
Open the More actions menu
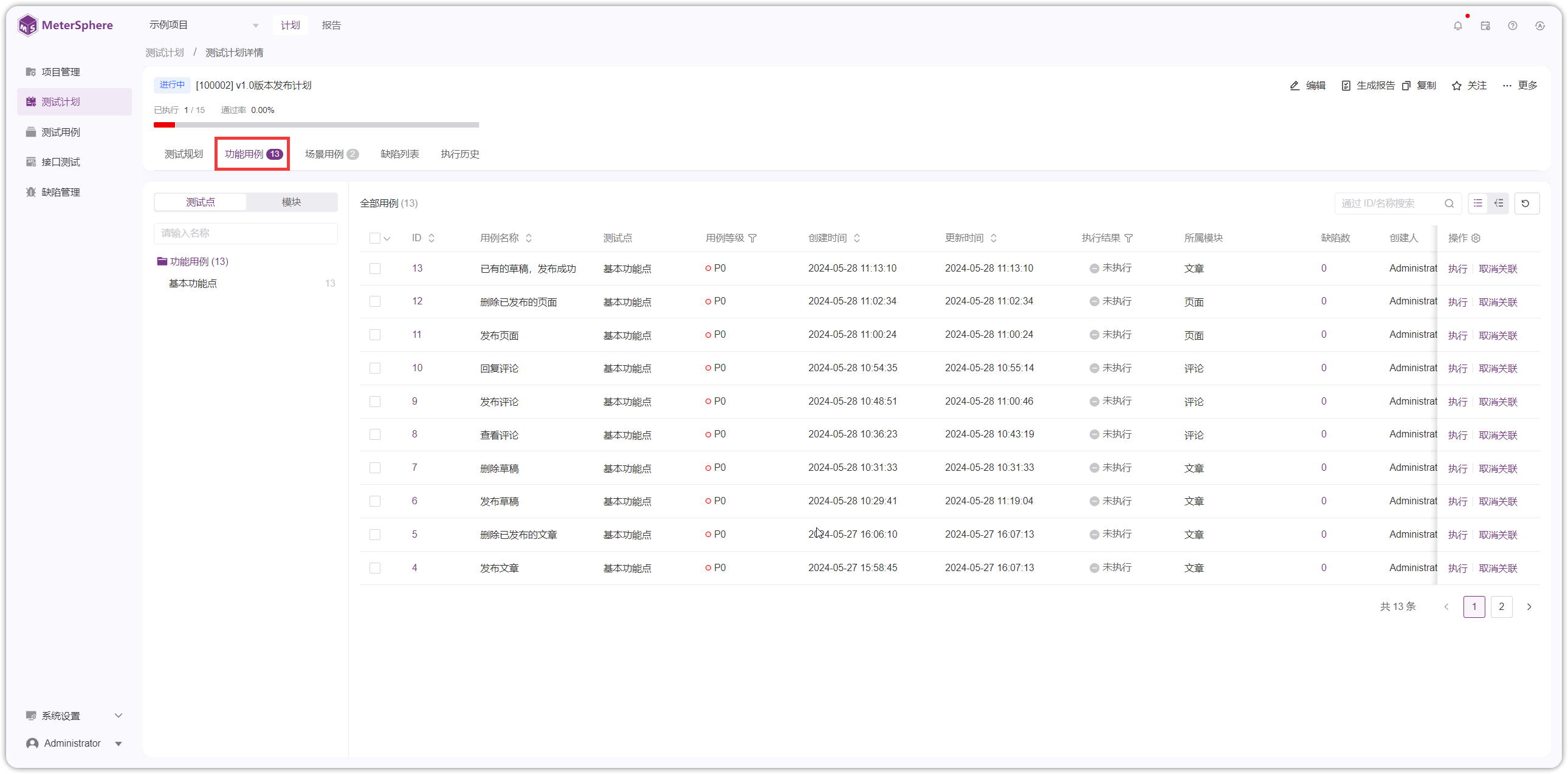click(1520, 86)
